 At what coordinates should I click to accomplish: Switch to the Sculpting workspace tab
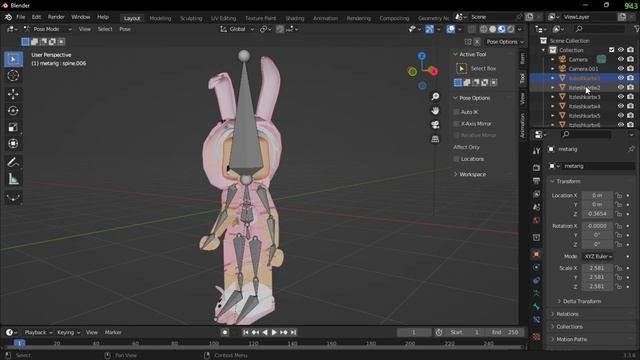click(x=191, y=18)
